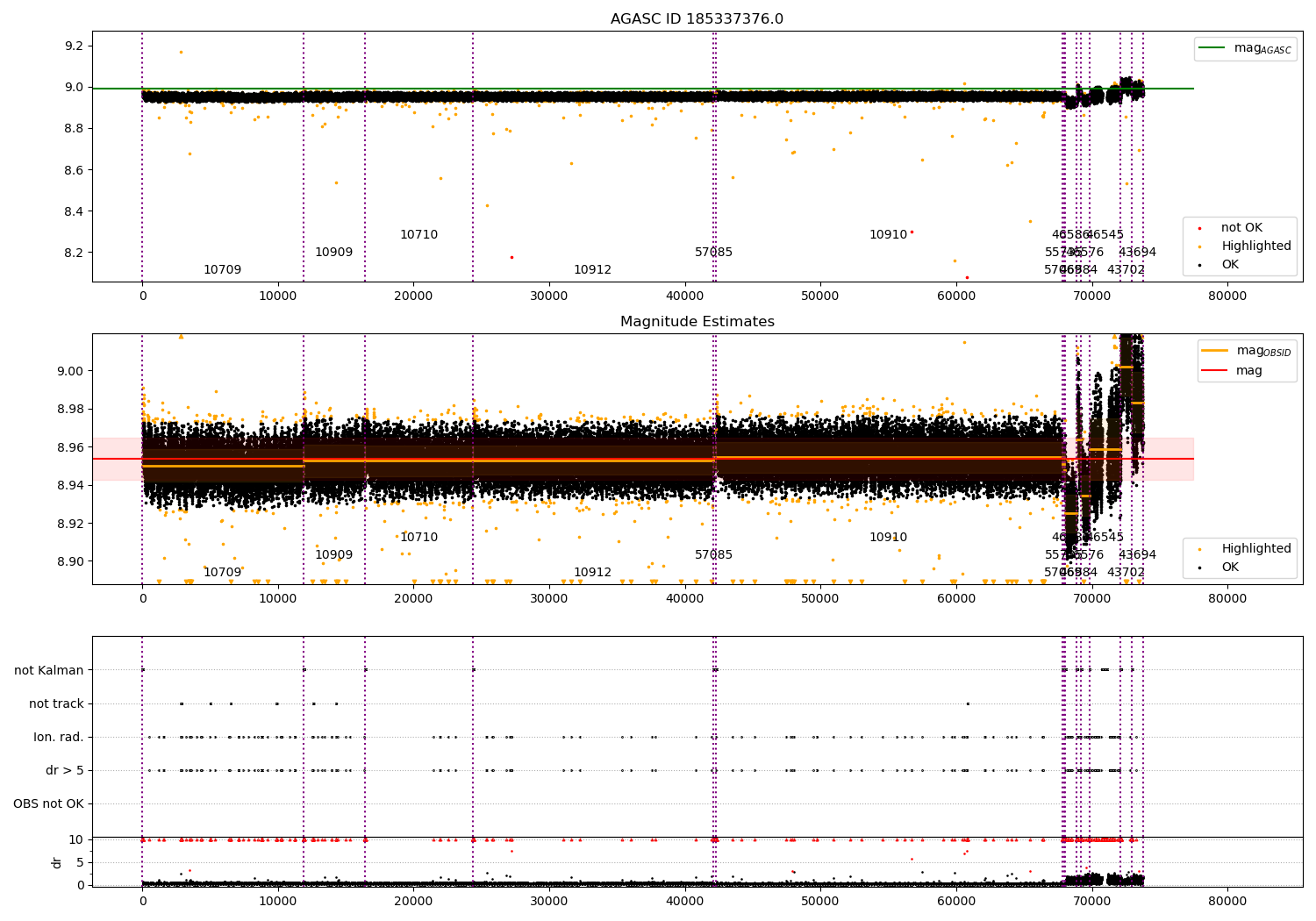Click y-axis tick 8.6 in top plot
The image size is (1316, 921).
pos(75,170)
